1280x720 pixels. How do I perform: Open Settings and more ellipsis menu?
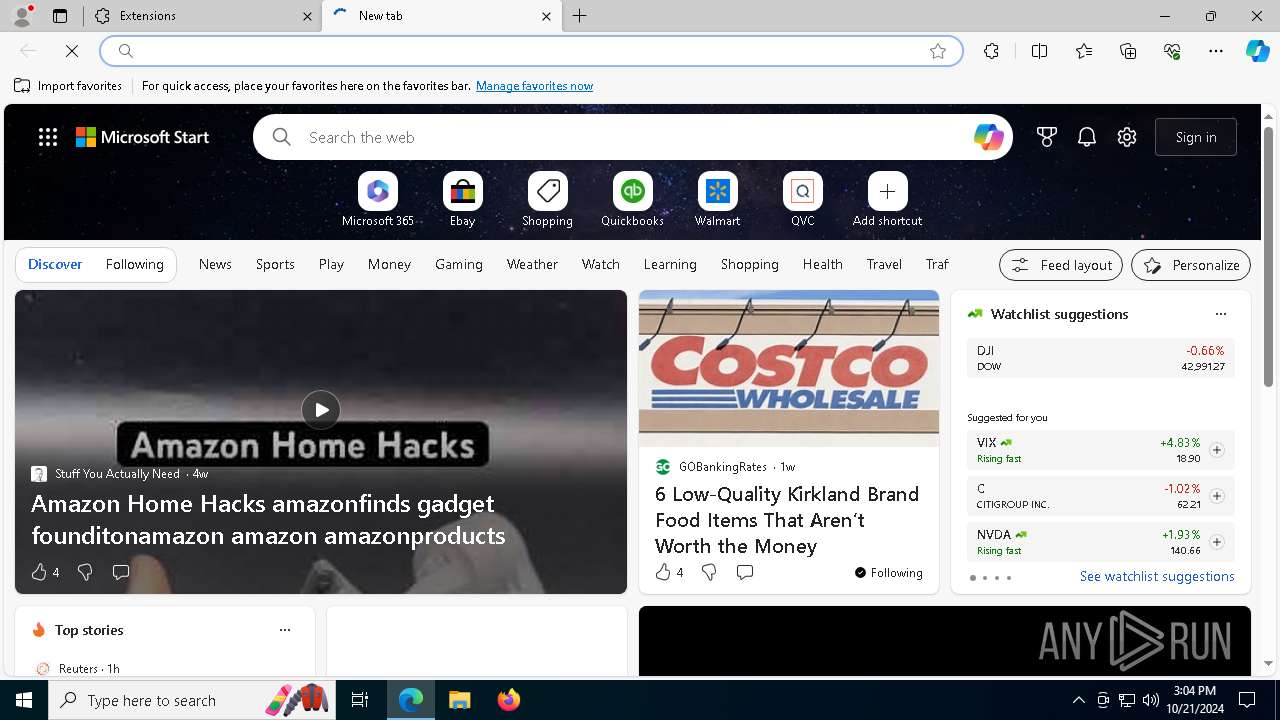[x=1216, y=51]
